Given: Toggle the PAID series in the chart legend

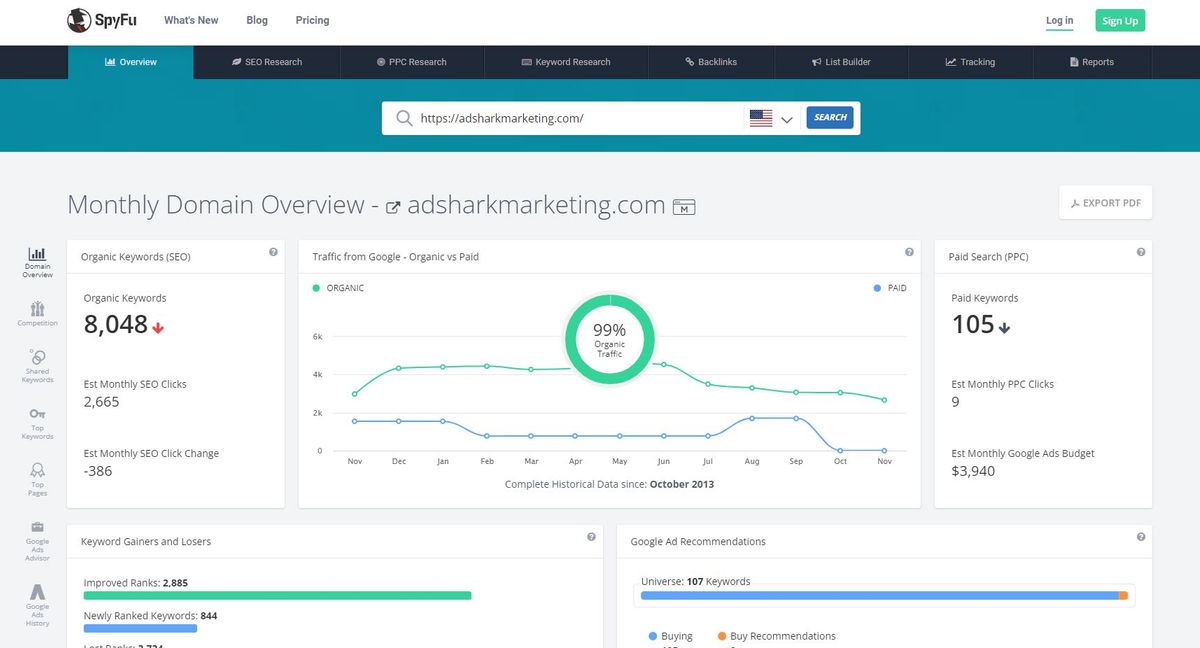Looking at the screenshot, I should click(890, 288).
